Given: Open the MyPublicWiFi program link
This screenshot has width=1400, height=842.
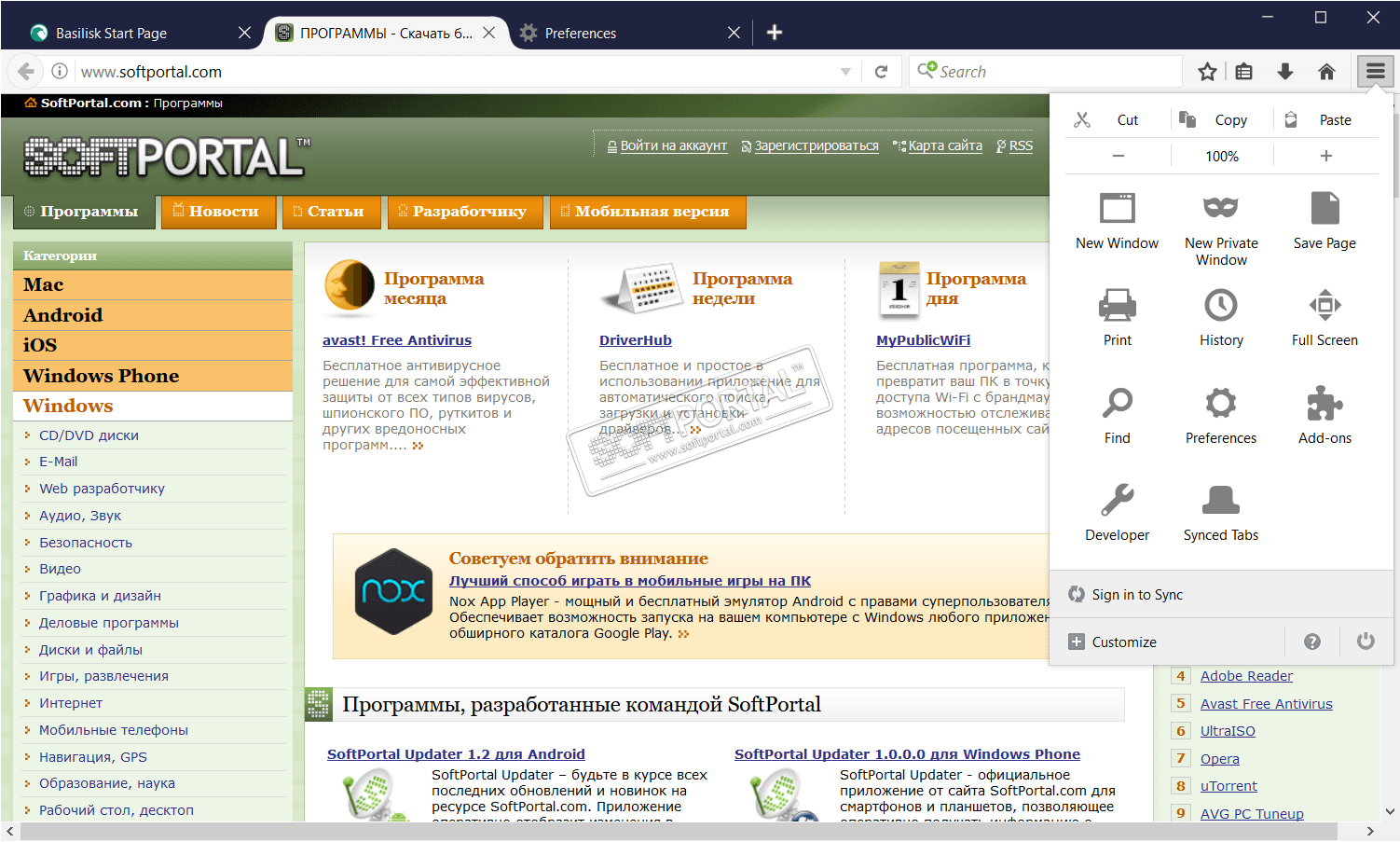Looking at the screenshot, I should (x=923, y=340).
